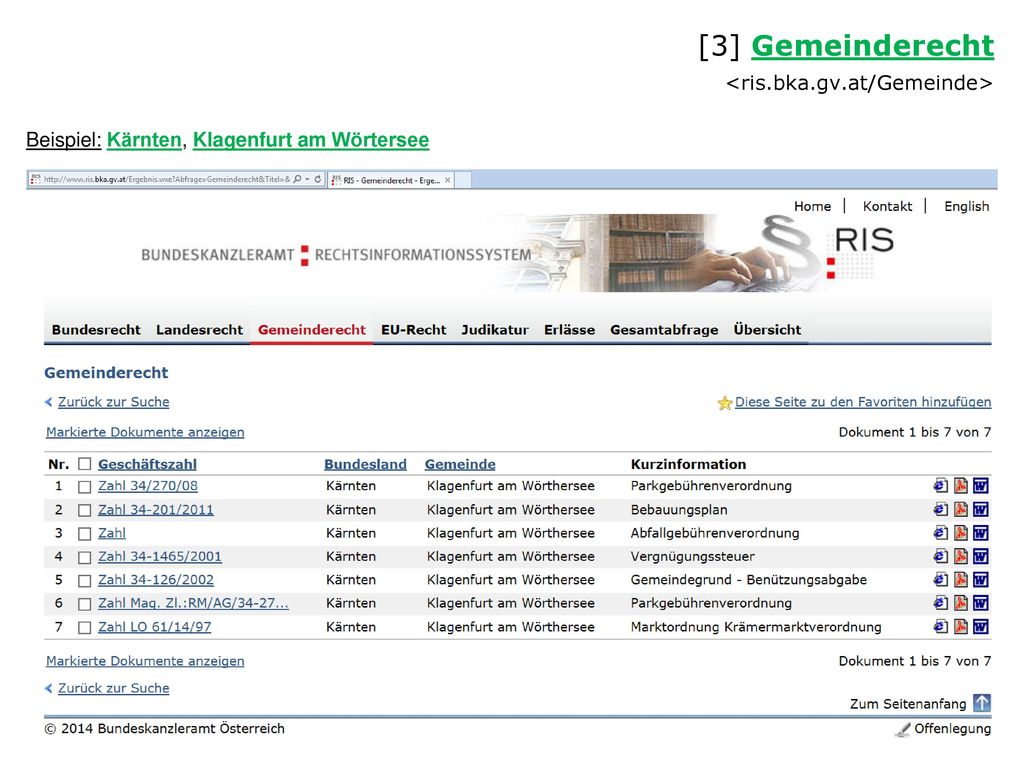Open the Judikatur tab
The width and height of the screenshot is (1024, 768).
pyautogui.click(x=495, y=330)
